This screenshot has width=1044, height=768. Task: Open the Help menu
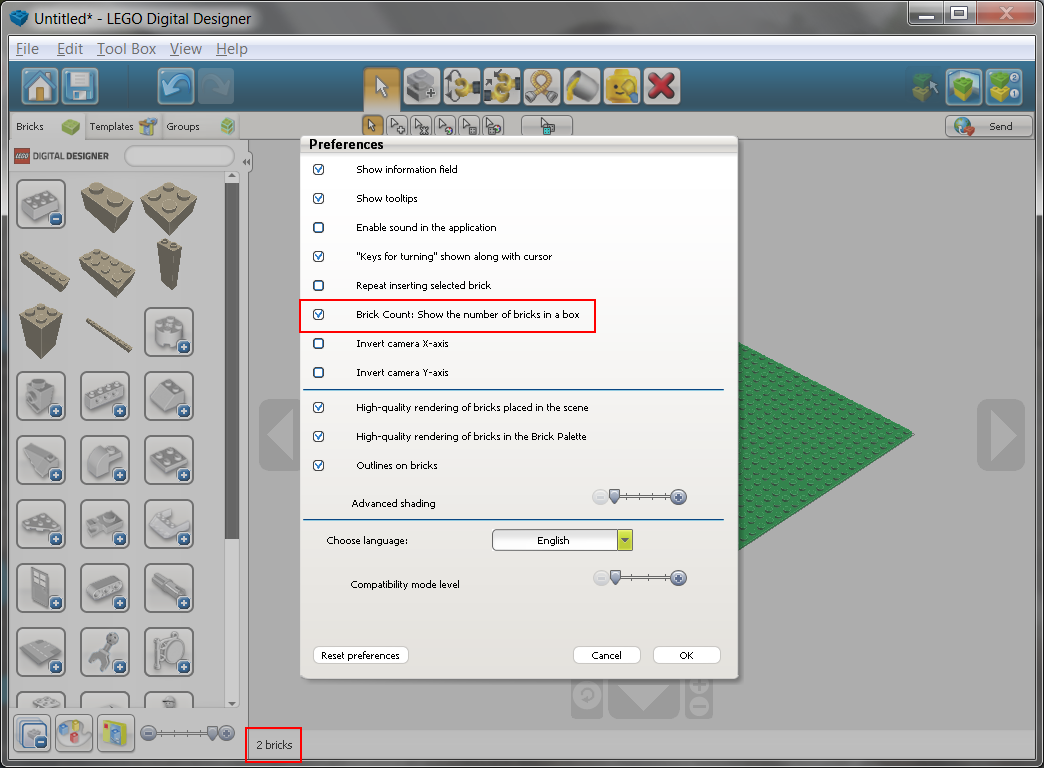pyautogui.click(x=232, y=49)
